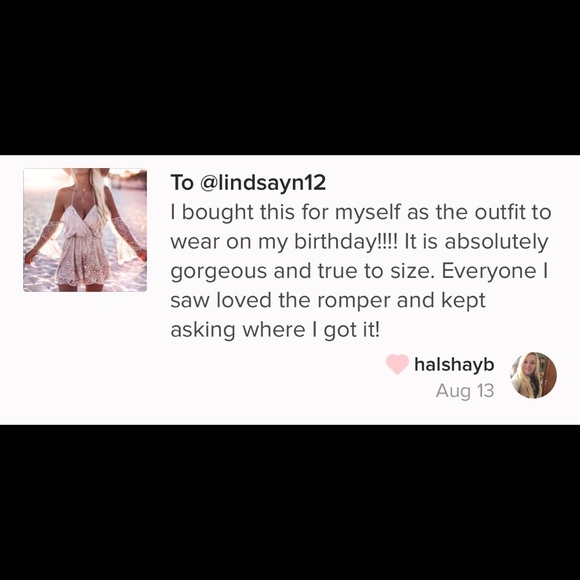Click the word "To" before the mention
This screenshot has width=580, height=580.
click(182, 182)
